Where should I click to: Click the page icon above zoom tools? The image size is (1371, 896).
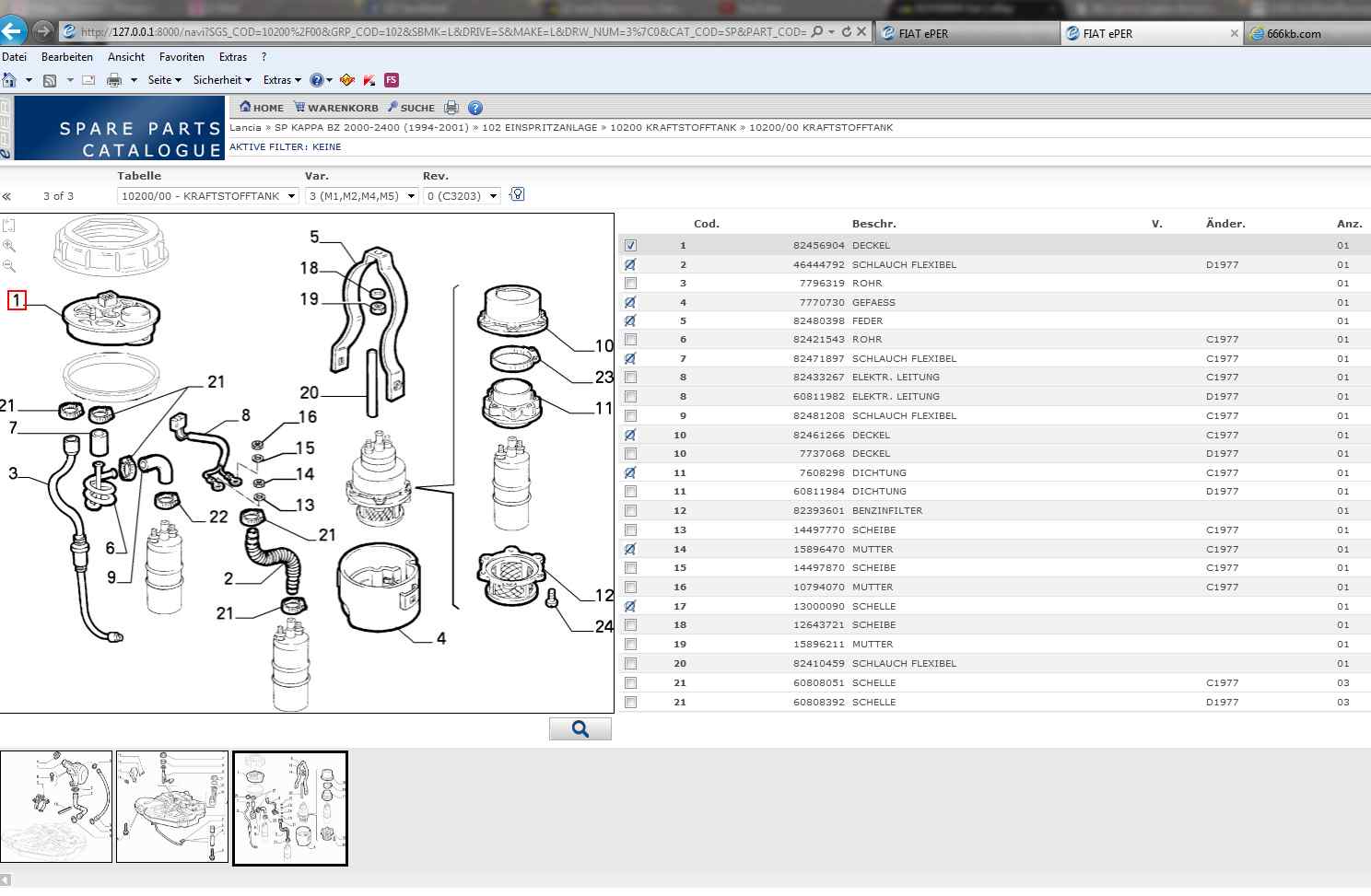[x=9, y=225]
